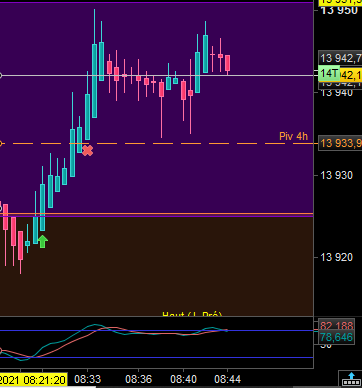Click the 13 920 axis price
362x388 pixels.
pyautogui.click(x=336, y=257)
